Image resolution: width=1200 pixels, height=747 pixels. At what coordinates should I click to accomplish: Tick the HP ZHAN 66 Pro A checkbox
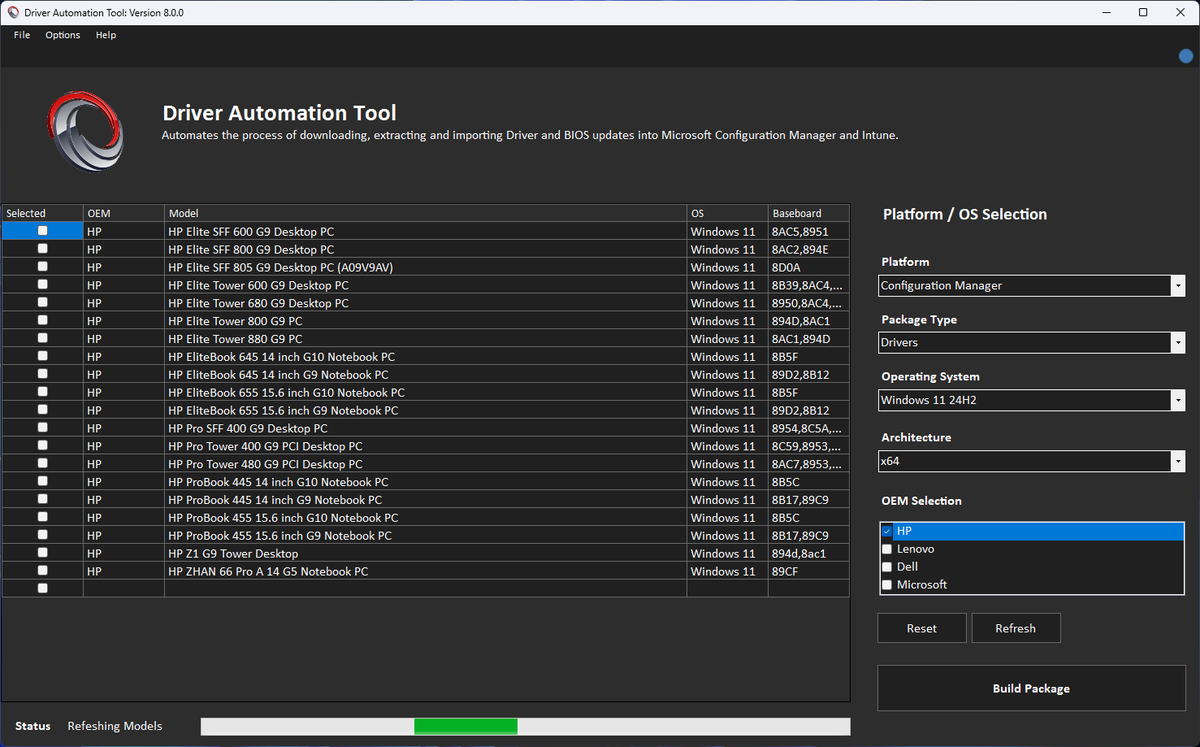tap(42, 571)
